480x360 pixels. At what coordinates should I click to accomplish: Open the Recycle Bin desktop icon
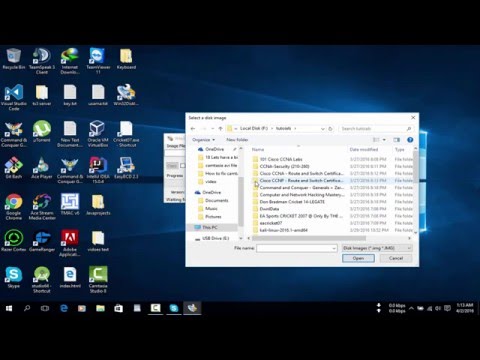pyautogui.click(x=14, y=59)
